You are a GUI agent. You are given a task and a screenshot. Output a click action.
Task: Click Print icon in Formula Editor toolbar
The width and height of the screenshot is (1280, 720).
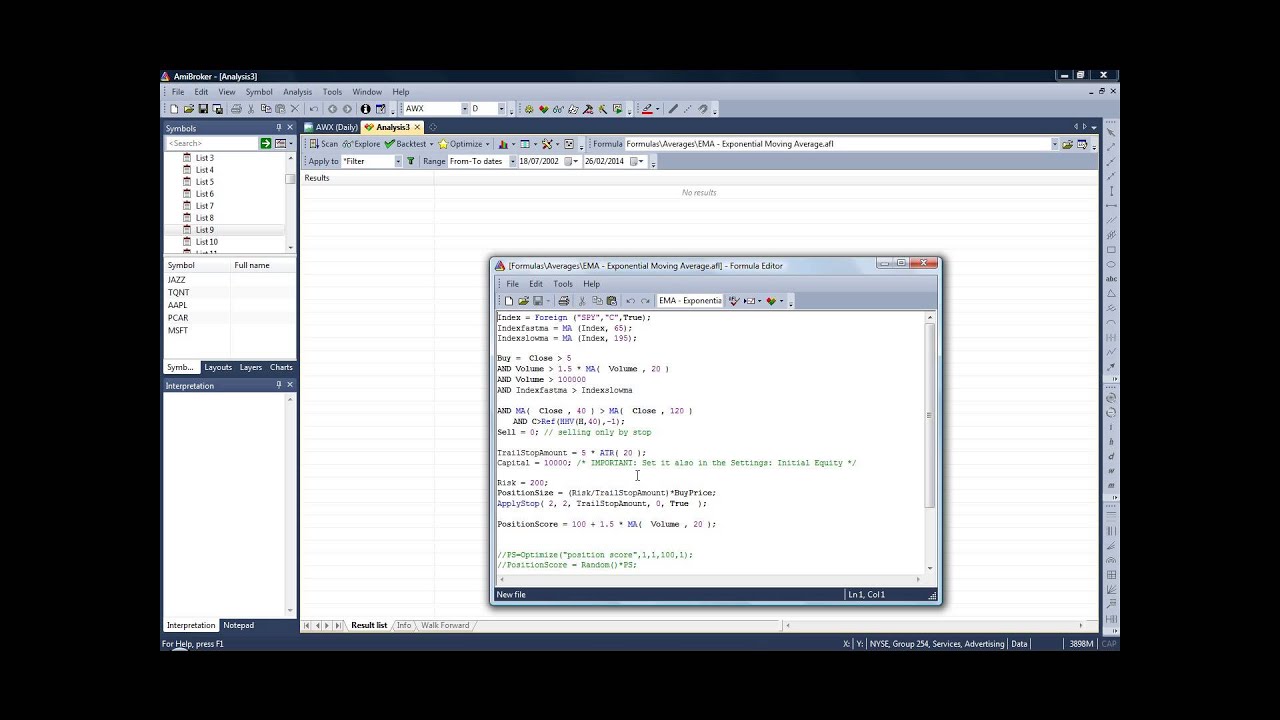[x=564, y=301]
